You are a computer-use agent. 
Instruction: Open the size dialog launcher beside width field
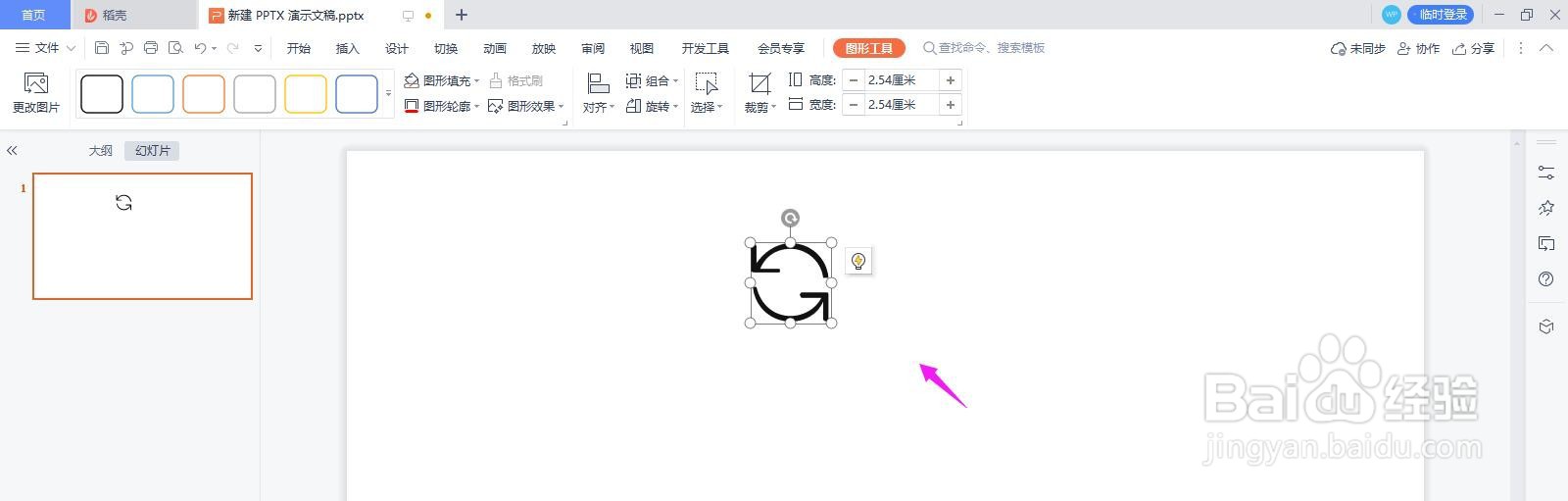click(x=959, y=123)
